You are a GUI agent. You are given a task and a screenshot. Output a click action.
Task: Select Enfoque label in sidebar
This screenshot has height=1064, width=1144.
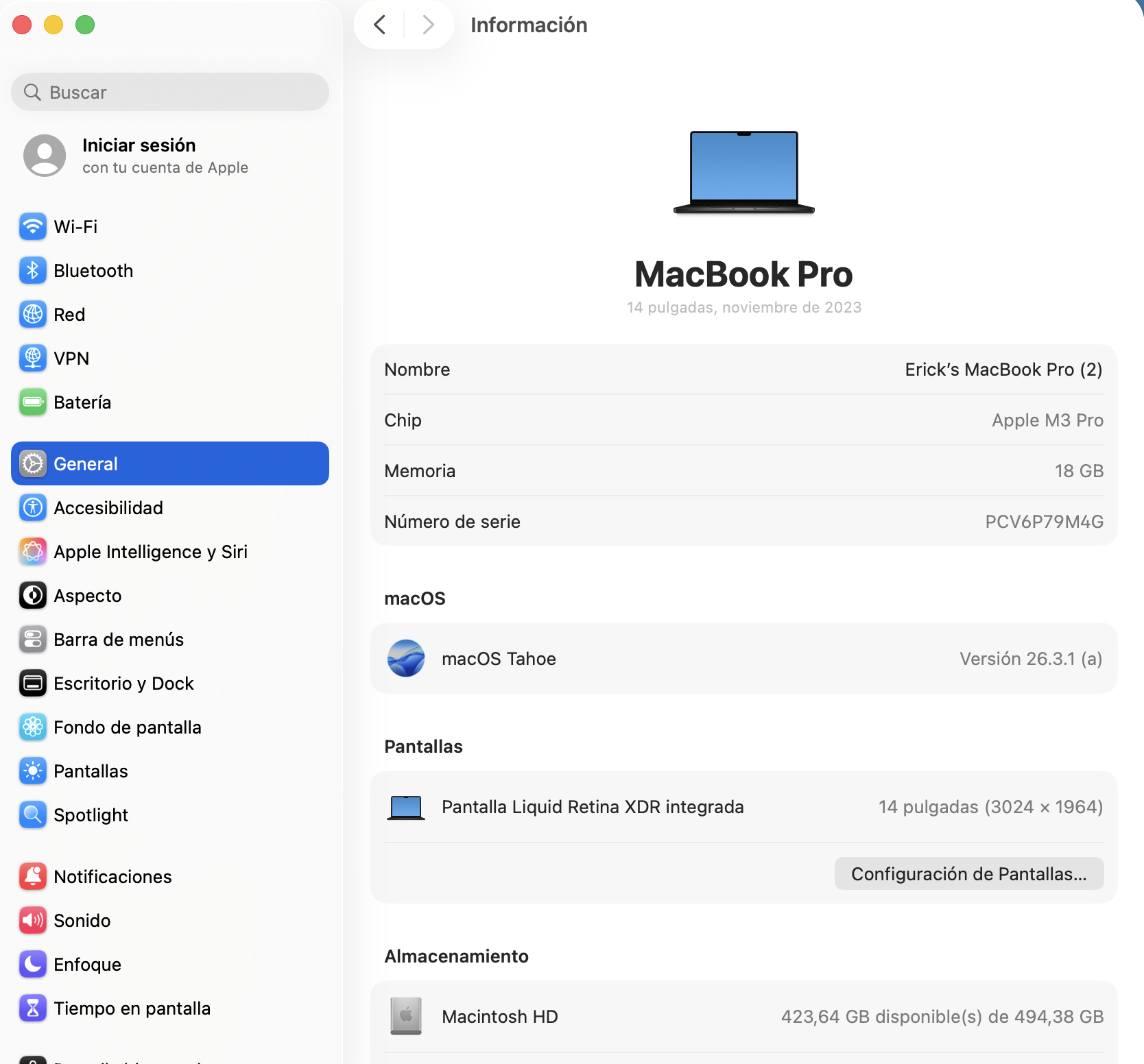pyautogui.click(x=87, y=965)
